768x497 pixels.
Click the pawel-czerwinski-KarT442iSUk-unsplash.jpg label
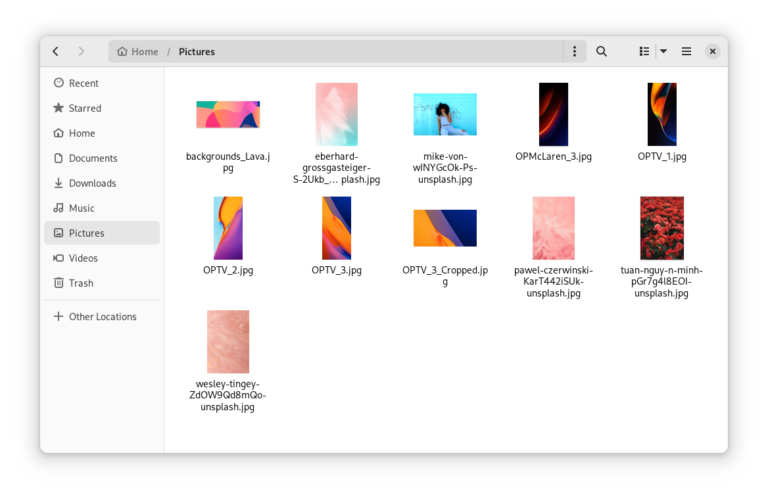(x=553, y=282)
